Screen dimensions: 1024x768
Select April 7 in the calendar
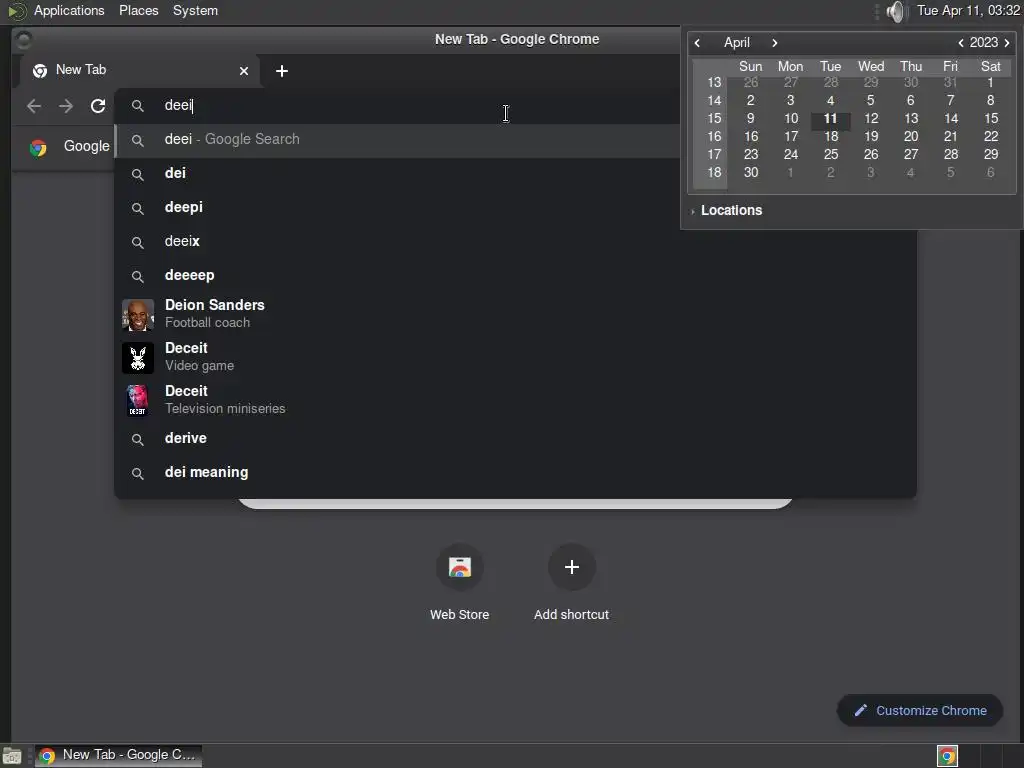pyautogui.click(x=951, y=101)
